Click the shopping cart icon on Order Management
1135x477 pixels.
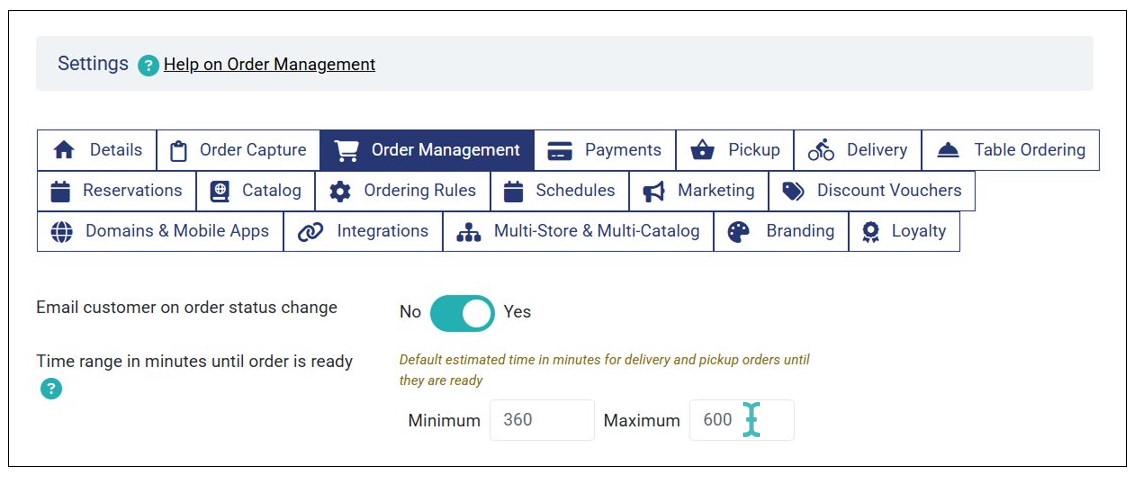point(346,151)
